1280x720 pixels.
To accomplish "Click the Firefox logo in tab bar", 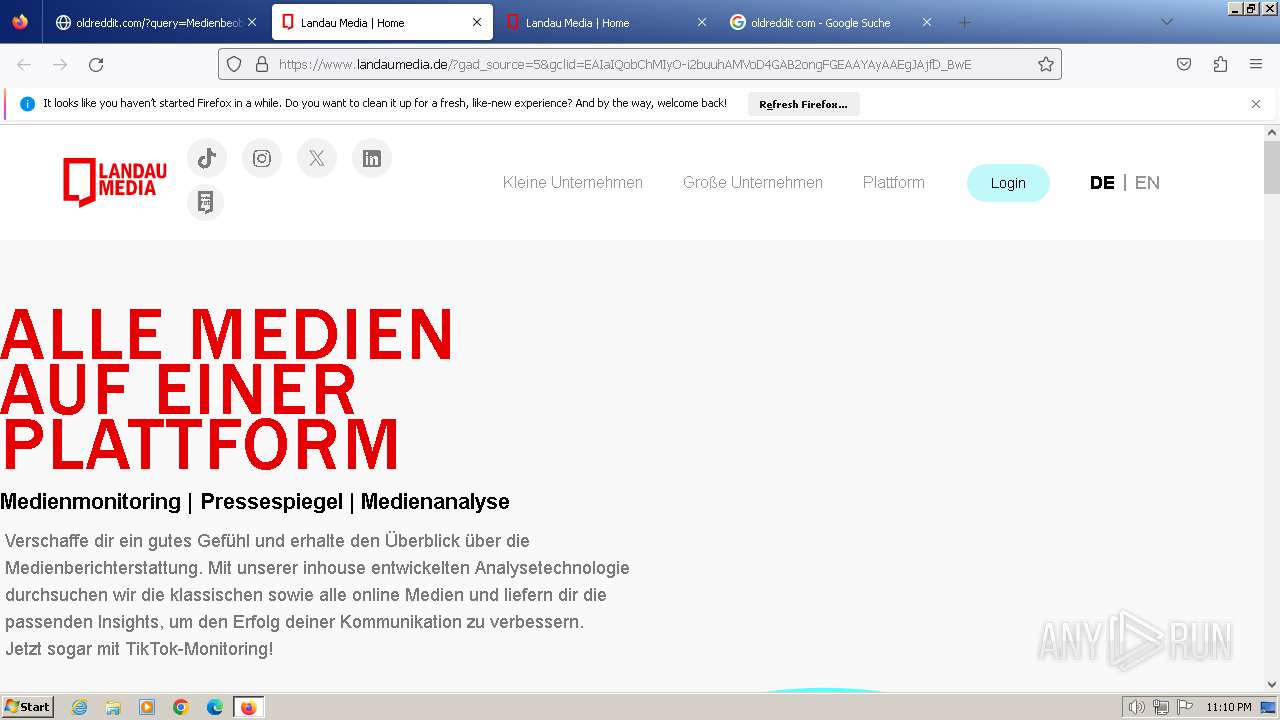I will [x=20, y=22].
